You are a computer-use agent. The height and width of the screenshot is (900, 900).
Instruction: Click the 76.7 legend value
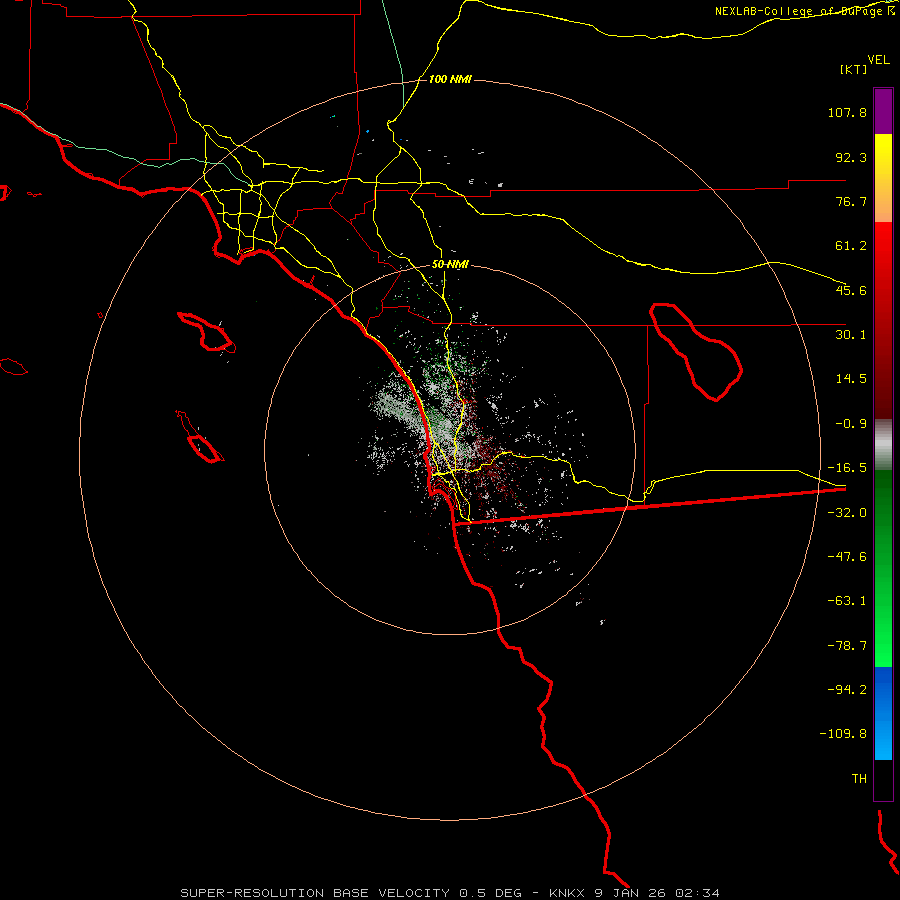click(x=851, y=201)
